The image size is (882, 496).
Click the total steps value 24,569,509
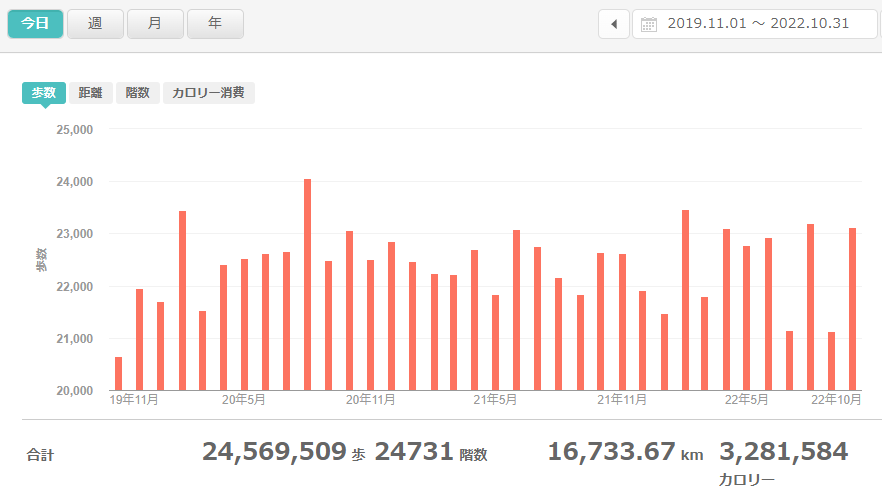pos(274,452)
